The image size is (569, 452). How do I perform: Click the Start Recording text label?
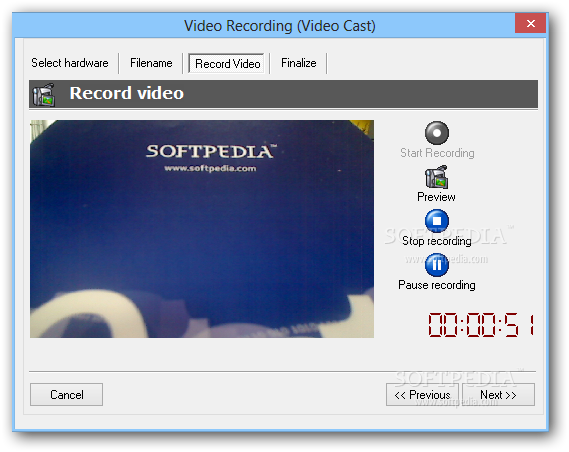[437, 153]
